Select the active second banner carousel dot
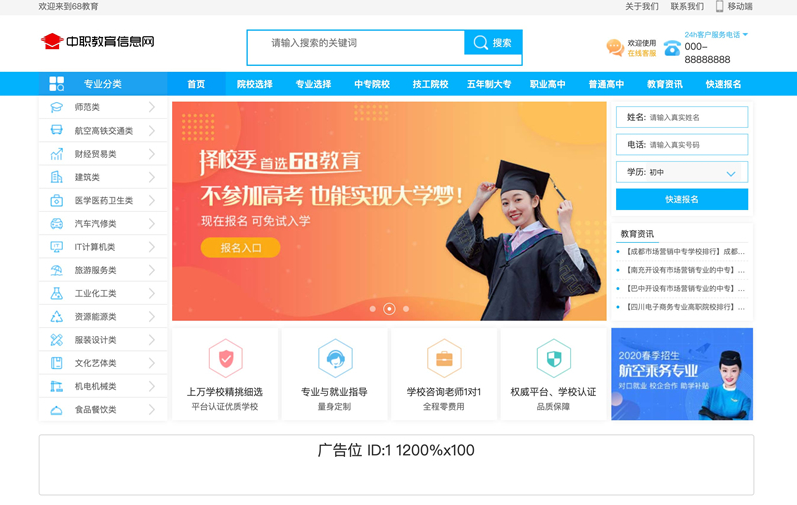Screen dimensions: 797x505 pos(389,308)
